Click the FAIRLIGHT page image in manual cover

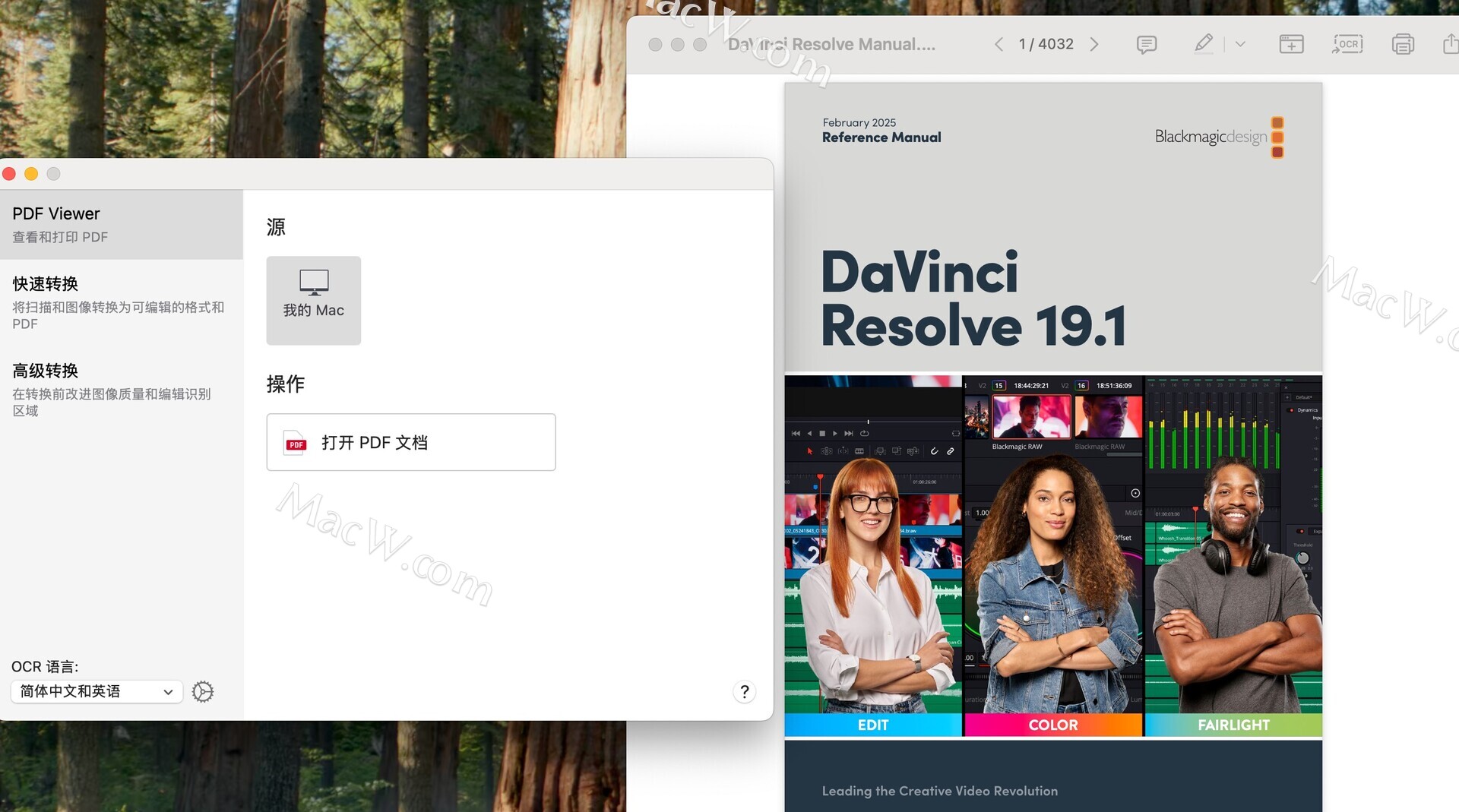[x=1233, y=555]
